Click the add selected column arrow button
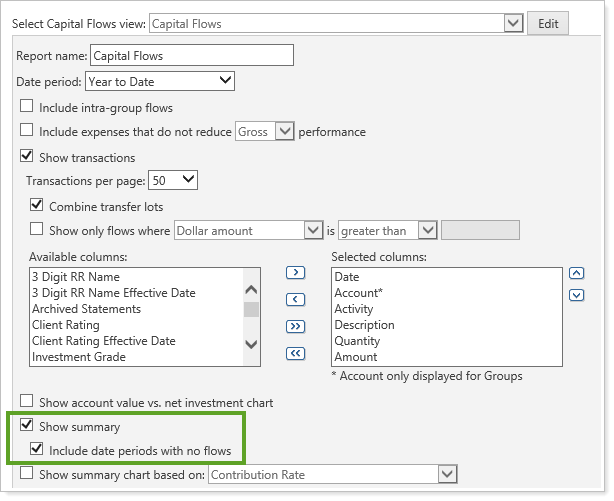 (295, 272)
